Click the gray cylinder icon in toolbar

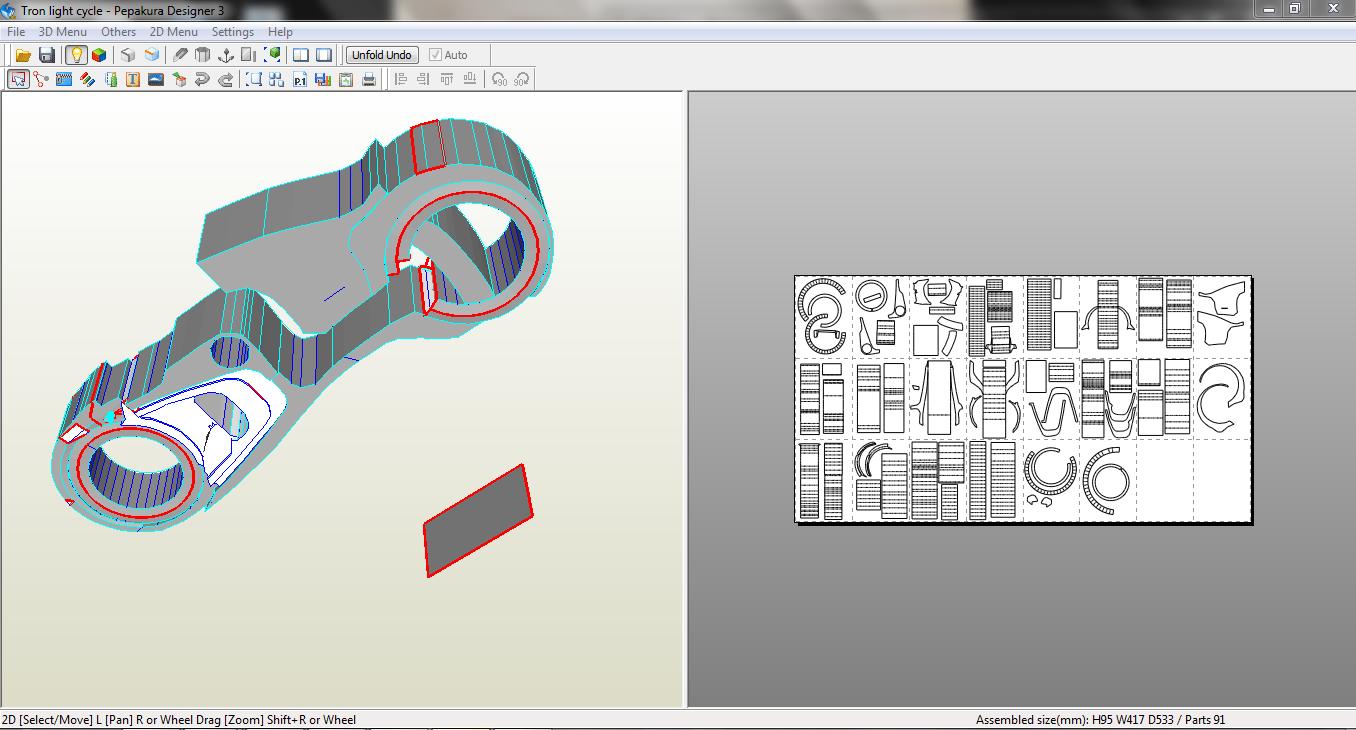tap(202, 55)
